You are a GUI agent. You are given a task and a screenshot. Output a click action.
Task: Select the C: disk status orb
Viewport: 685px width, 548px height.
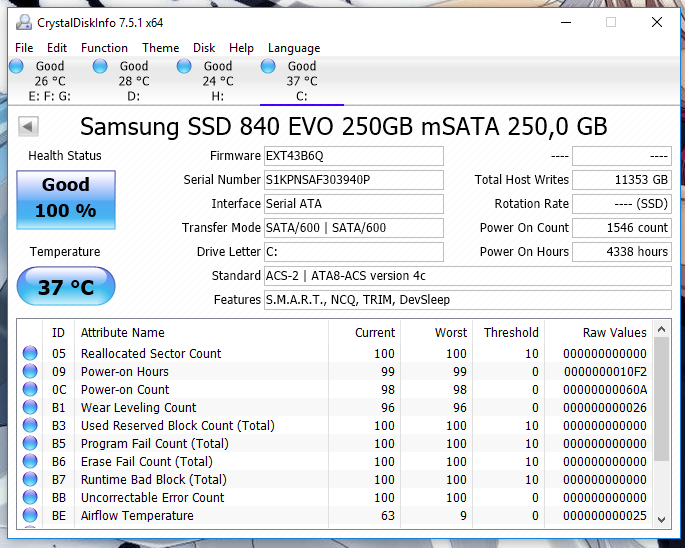click(268, 66)
